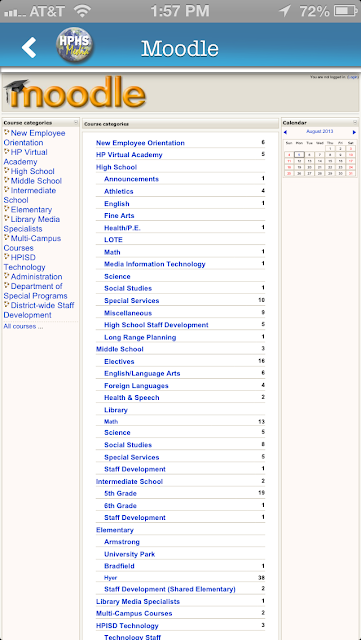This screenshot has height=640, width=361.
Task: Open Middle School in the sidebar block
Action: click(x=36, y=181)
